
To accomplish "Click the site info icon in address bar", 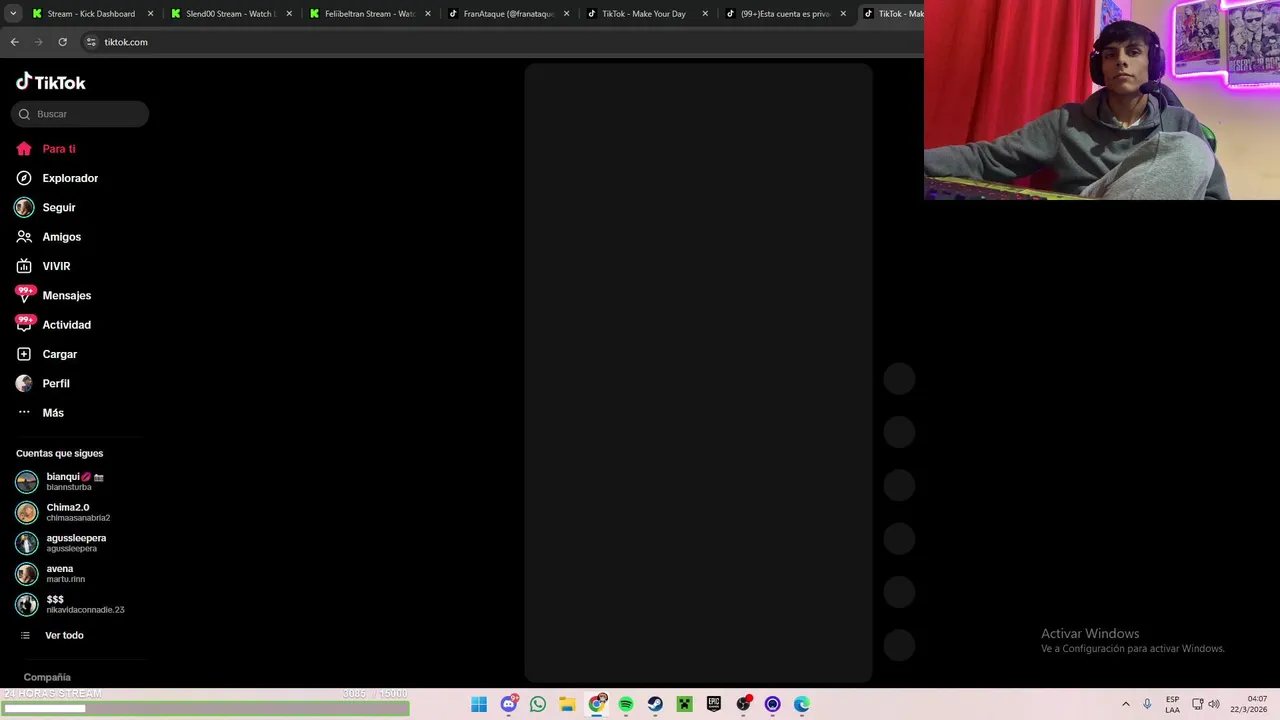I will tap(91, 42).
